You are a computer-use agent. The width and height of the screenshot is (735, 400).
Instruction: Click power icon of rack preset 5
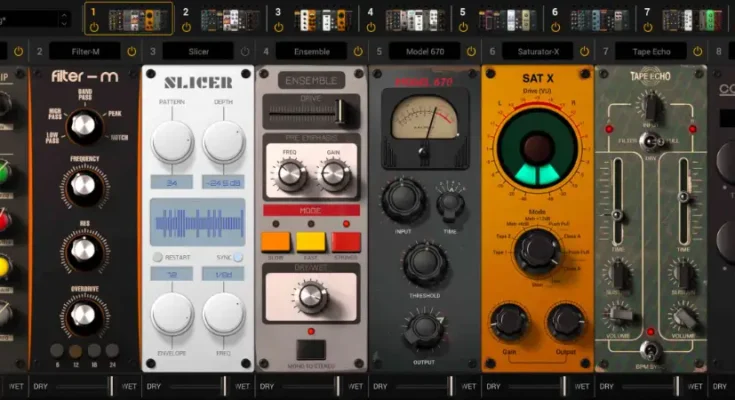point(462,27)
